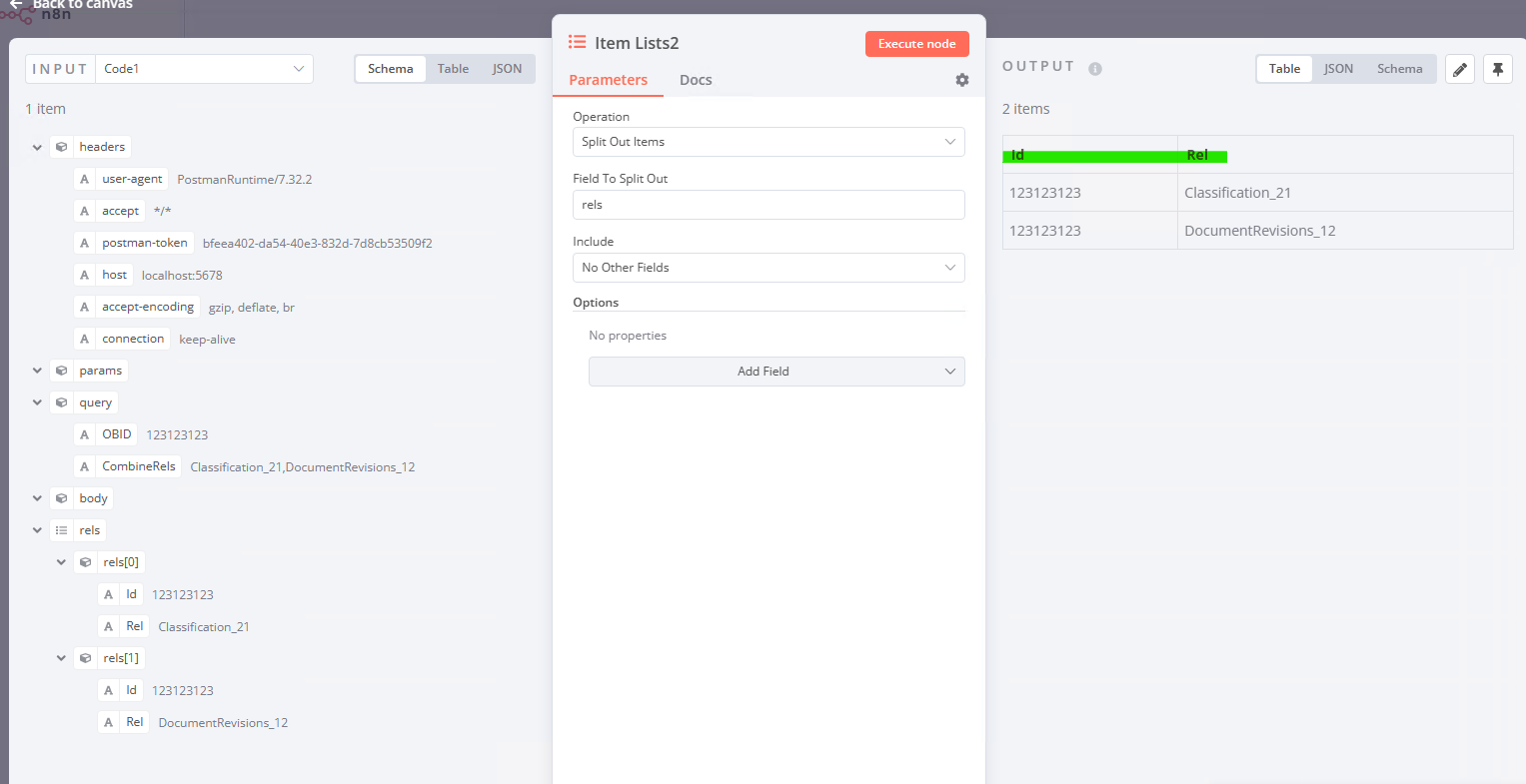This screenshot has height=784, width=1526.
Task: Click string type icon beside postman-token
Action: [85, 243]
